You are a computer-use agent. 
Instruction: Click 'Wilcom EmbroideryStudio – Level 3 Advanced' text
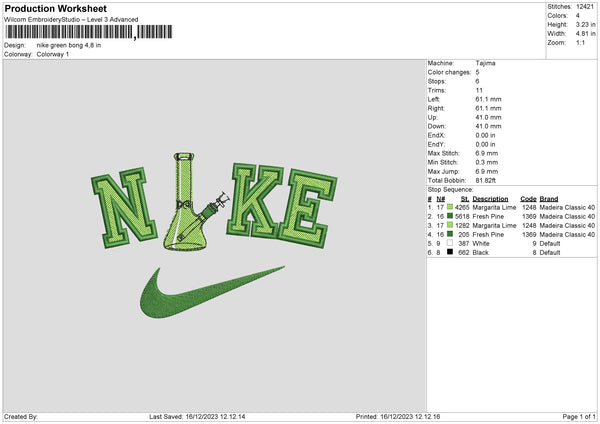tap(71, 20)
